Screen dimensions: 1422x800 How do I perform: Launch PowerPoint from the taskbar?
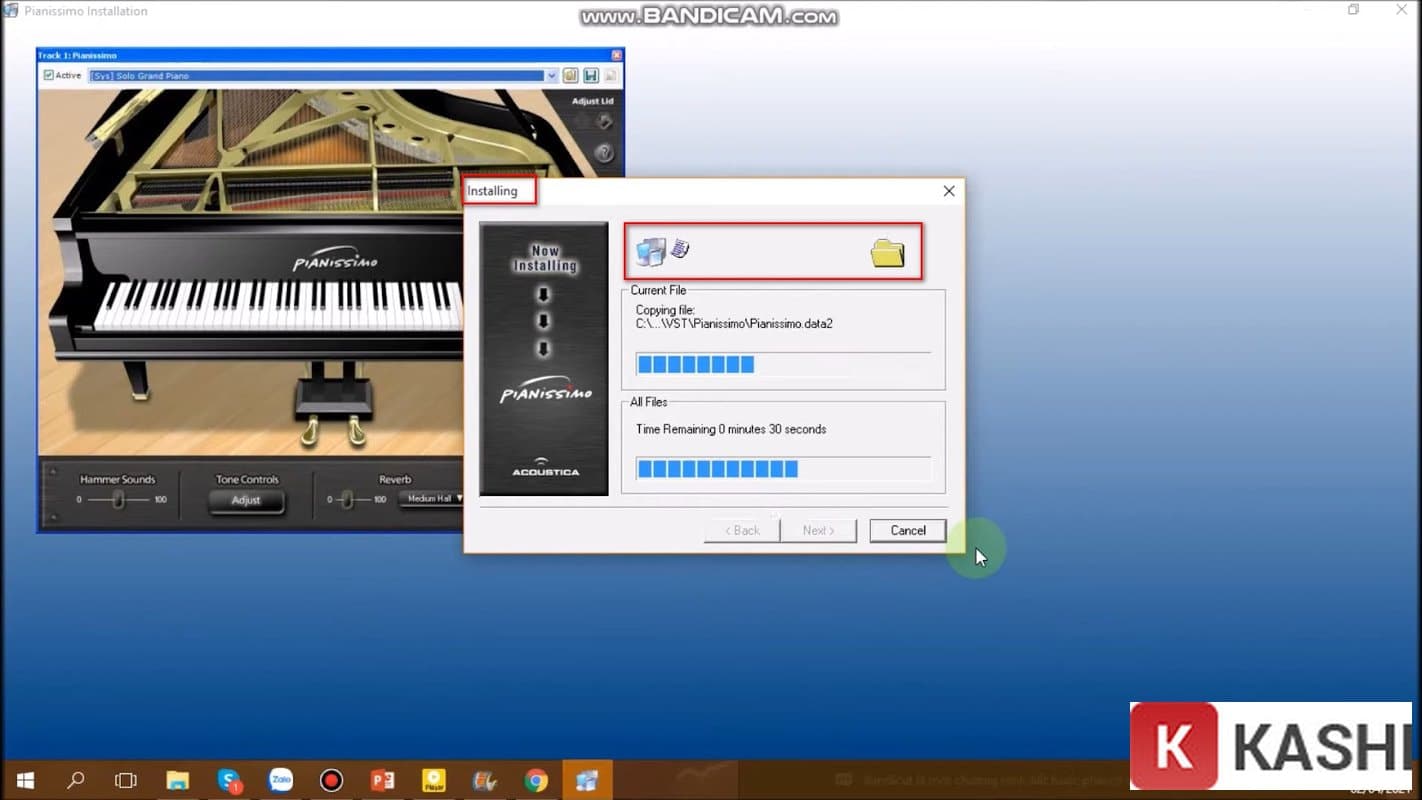(x=382, y=780)
